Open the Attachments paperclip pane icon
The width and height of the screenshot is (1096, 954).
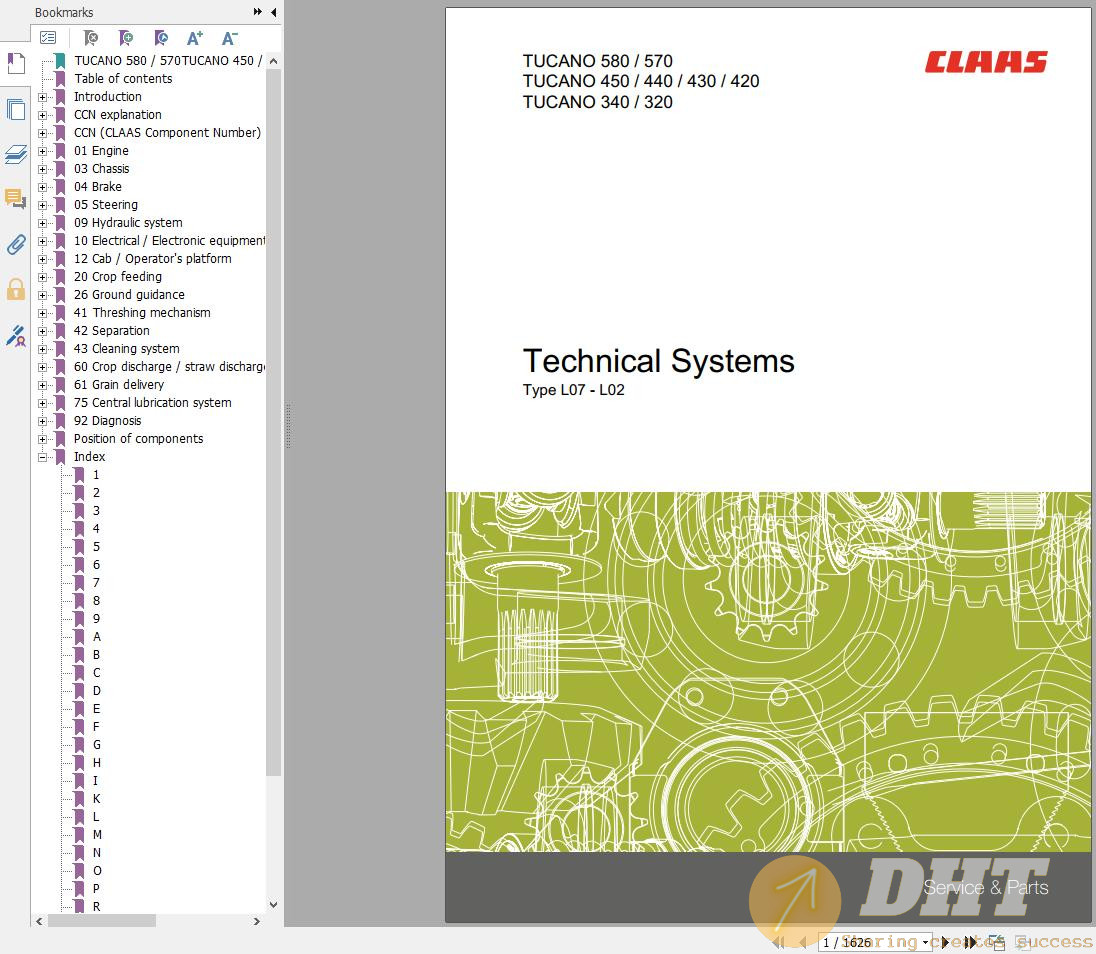(x=16, y=244)
